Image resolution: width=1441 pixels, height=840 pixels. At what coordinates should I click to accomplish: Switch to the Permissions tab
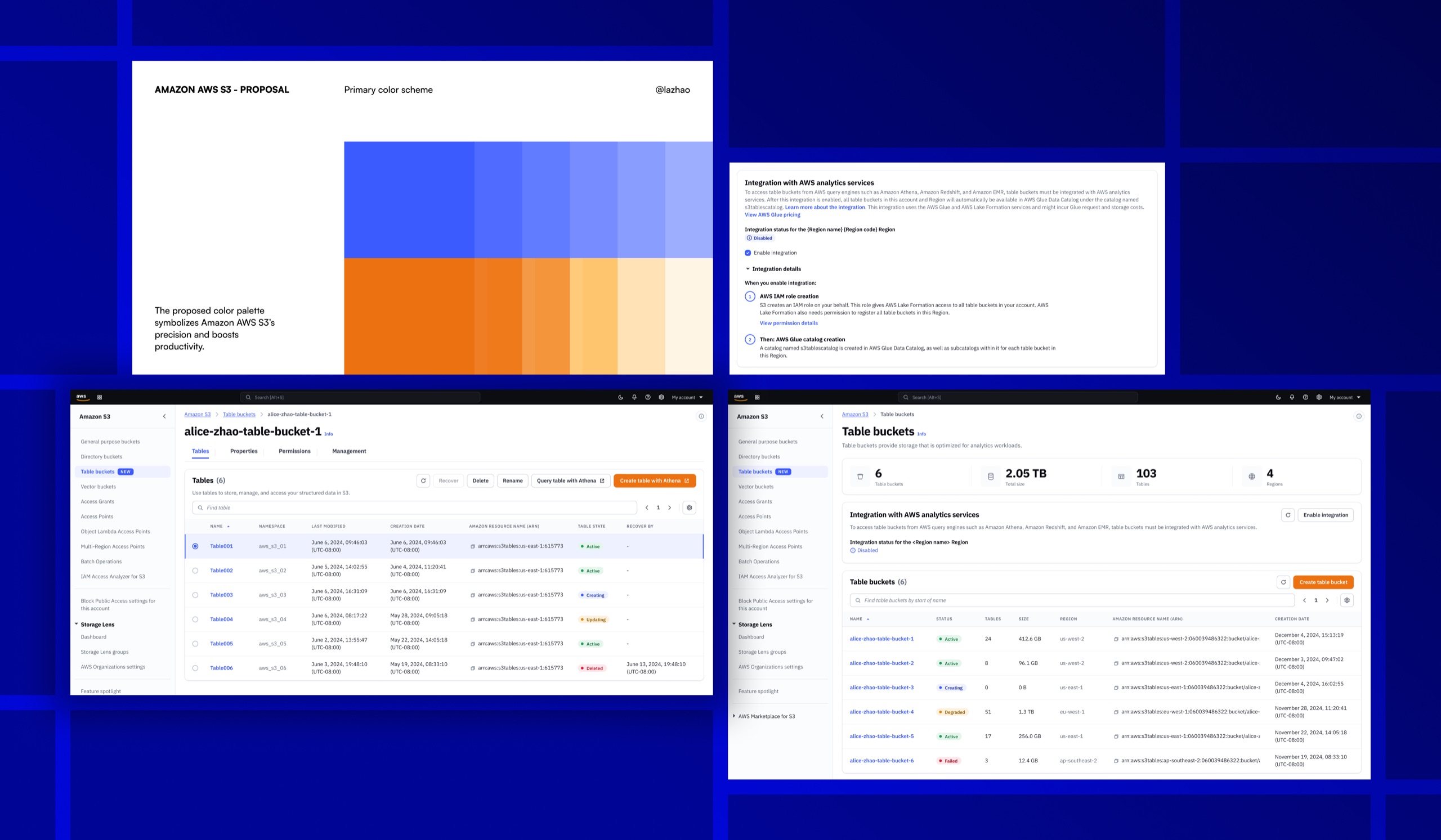(294, 451)
